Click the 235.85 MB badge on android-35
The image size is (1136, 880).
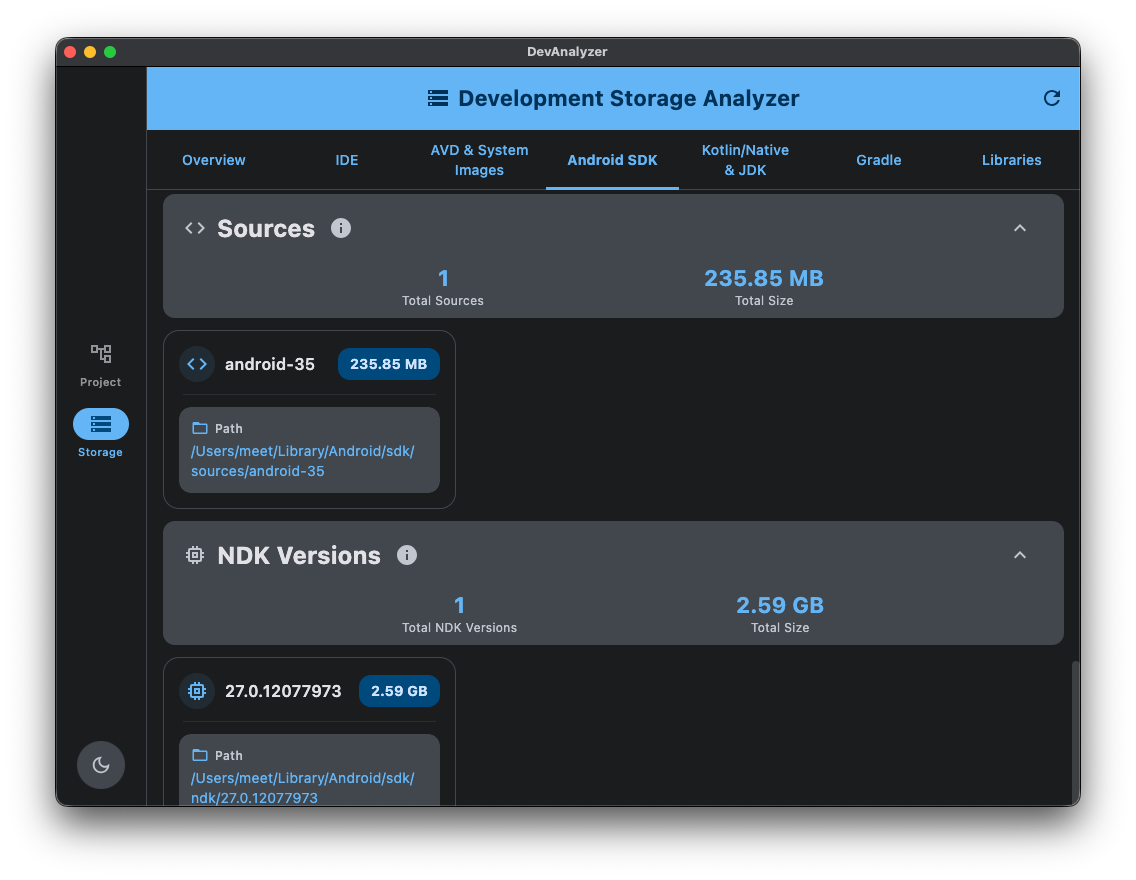click(x=388, y=364)
